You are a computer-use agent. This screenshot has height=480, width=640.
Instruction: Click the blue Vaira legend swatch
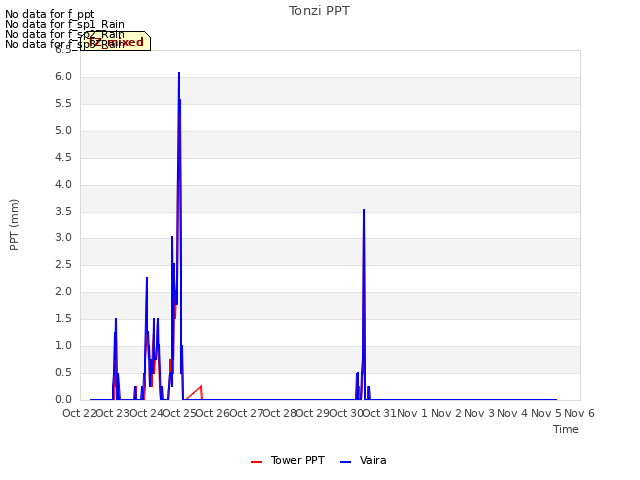[345, 462]
